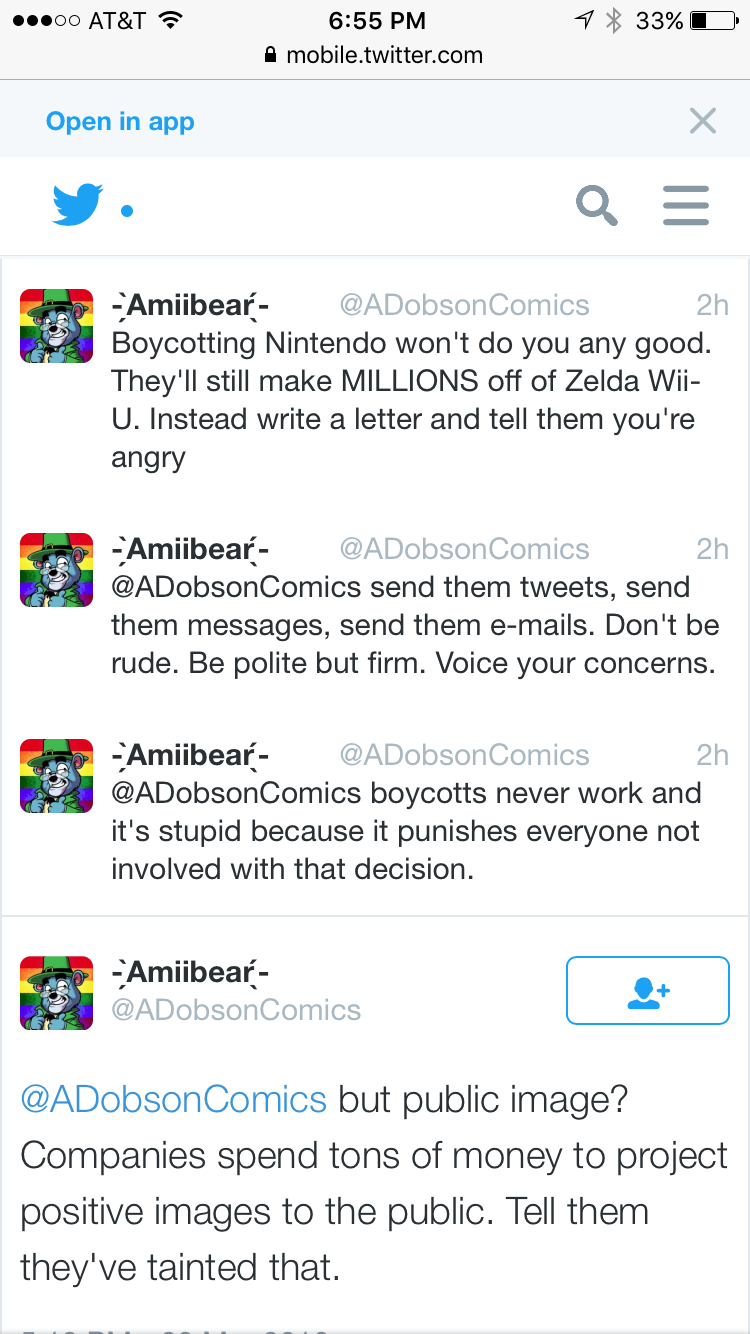Open the 2h timestamp on first tweet

712,305
